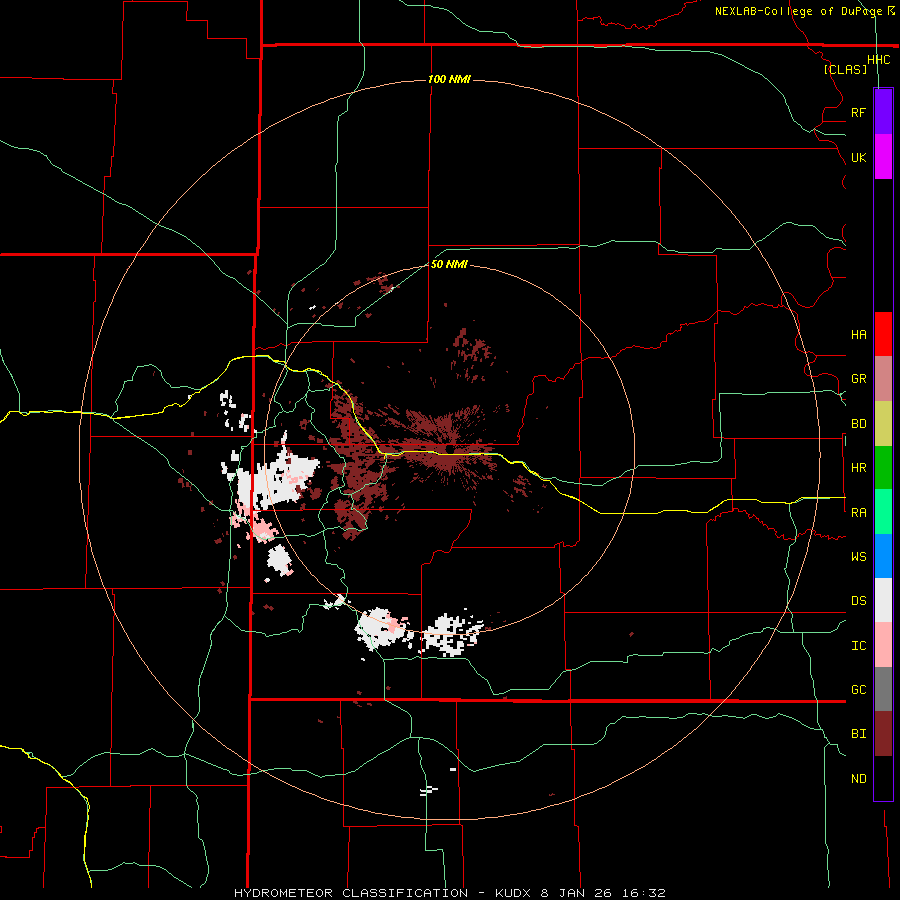Click the blue WS legend color swatch
The image size is (900, 900).
883,556
